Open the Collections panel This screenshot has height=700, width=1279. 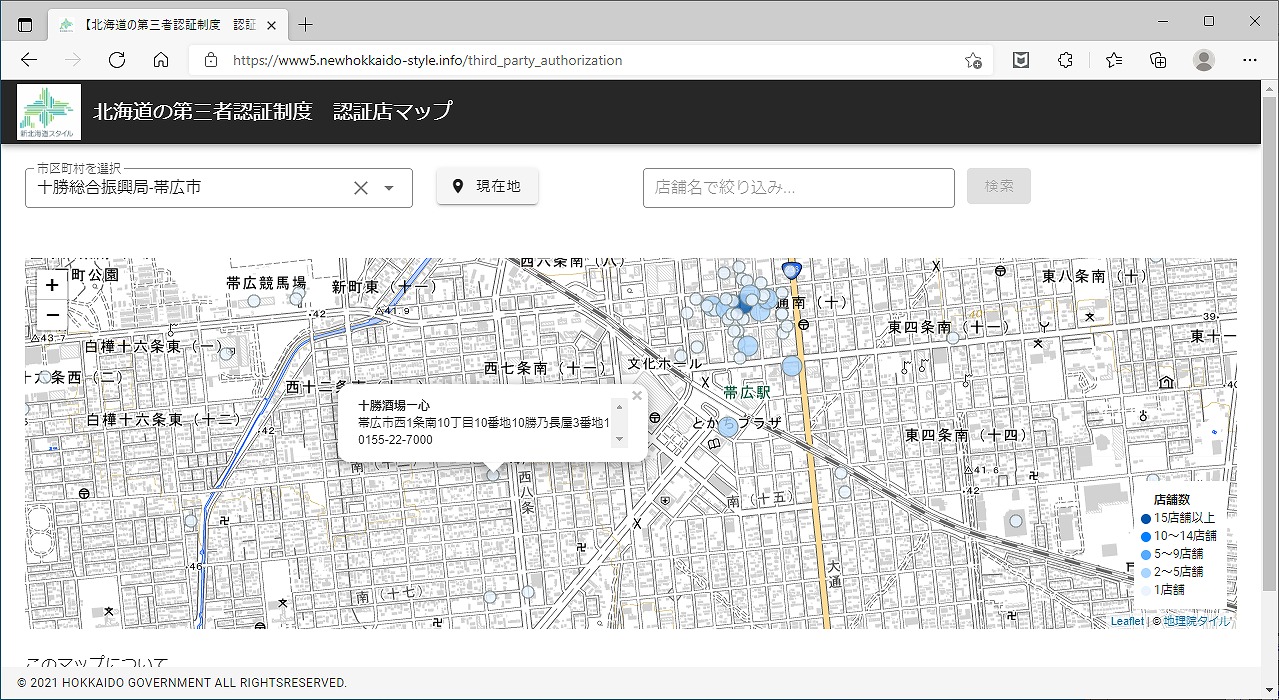tap(1158, 60)
